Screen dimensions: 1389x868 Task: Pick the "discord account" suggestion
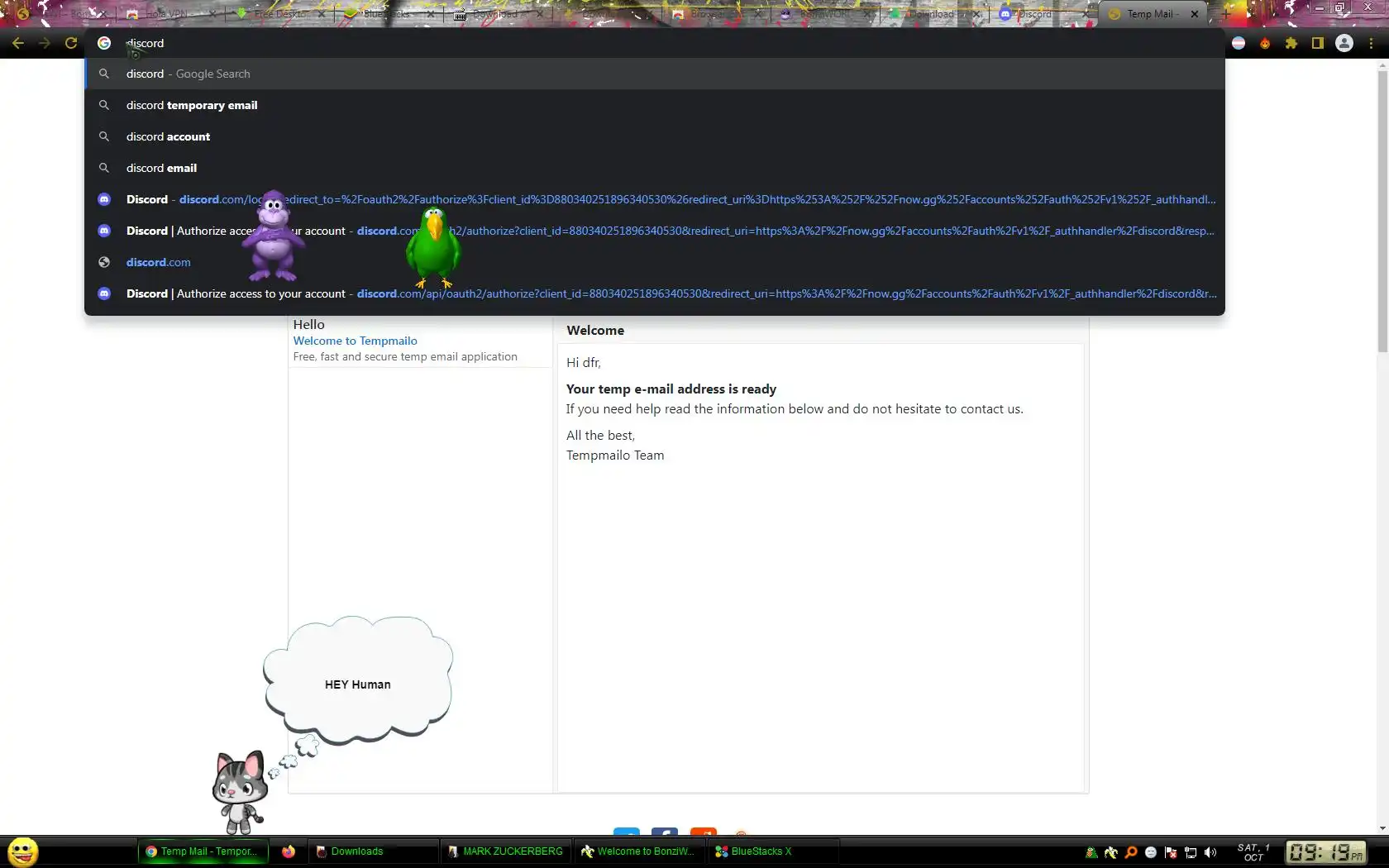[x=655, y=136]
